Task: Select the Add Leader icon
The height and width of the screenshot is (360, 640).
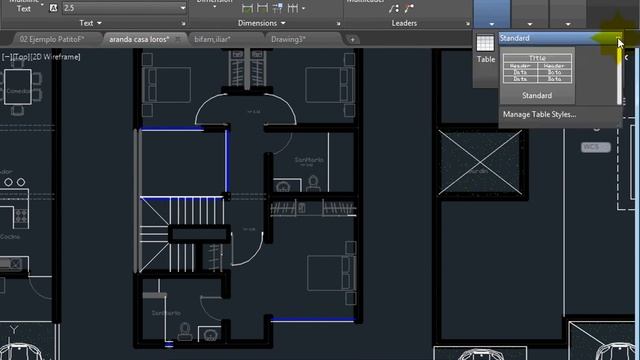Action: point(393,8)
